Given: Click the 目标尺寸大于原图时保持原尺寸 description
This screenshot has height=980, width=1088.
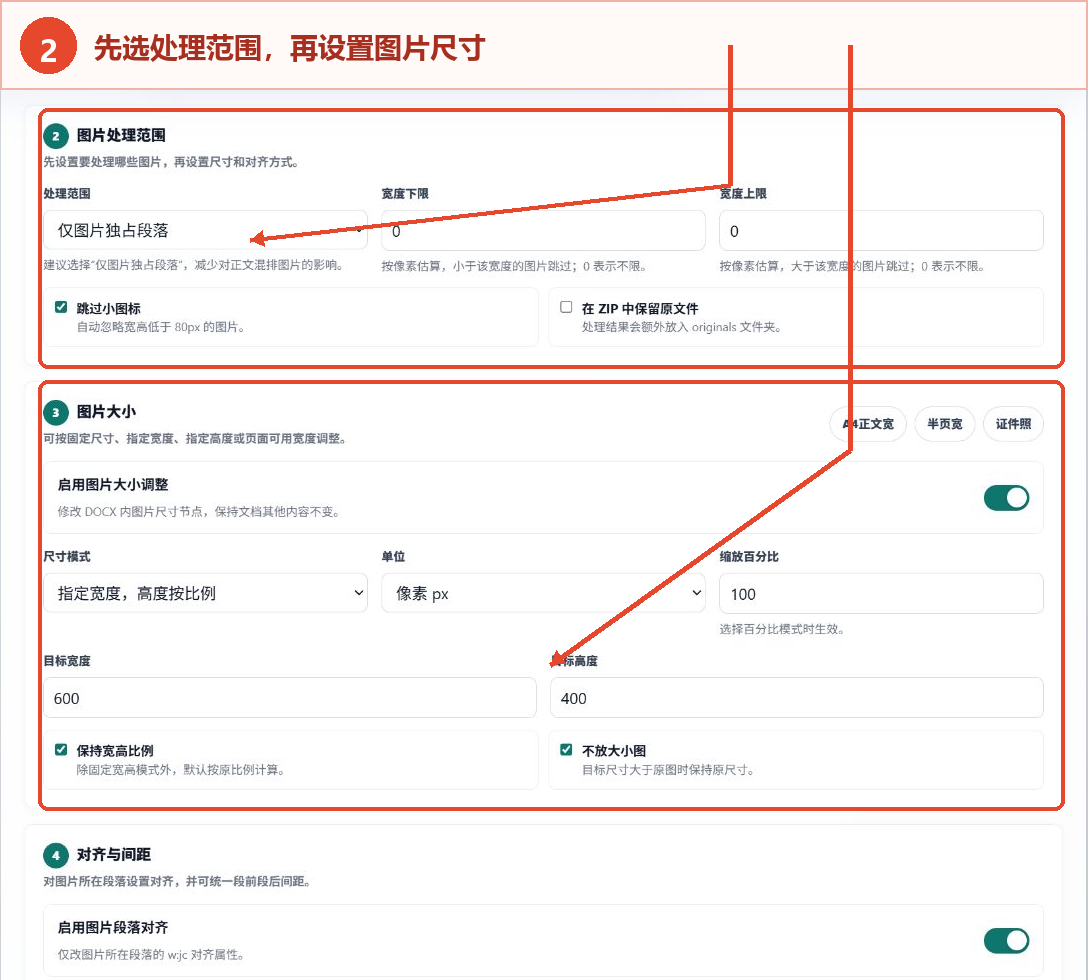Looking at the screenshot, I should click(x=668, y=770).
